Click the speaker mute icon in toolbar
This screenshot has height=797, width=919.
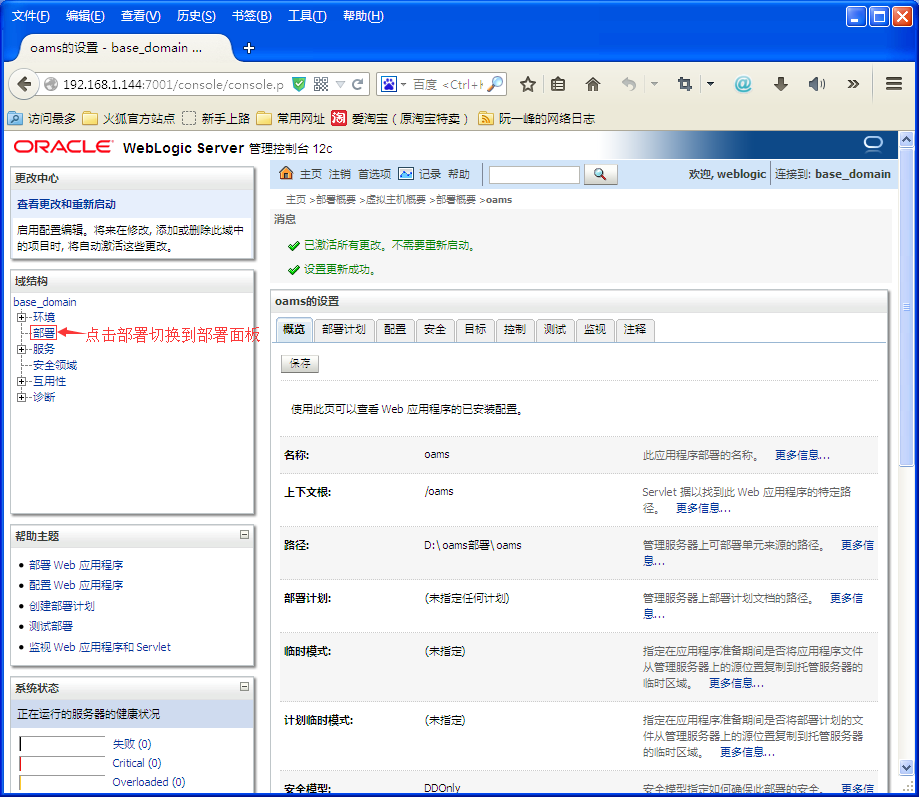816,84
